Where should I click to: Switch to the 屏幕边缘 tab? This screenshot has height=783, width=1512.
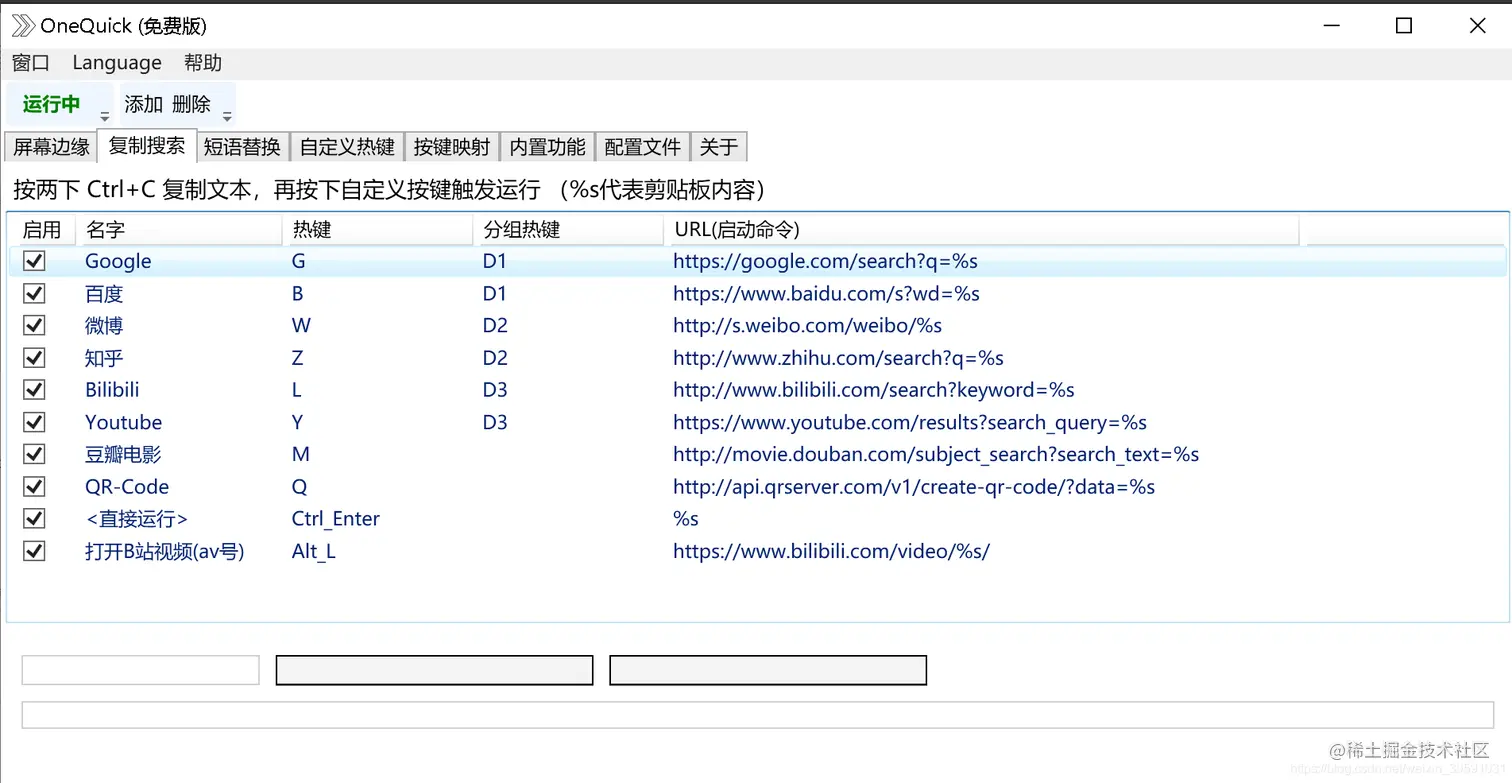pos(51,147)
